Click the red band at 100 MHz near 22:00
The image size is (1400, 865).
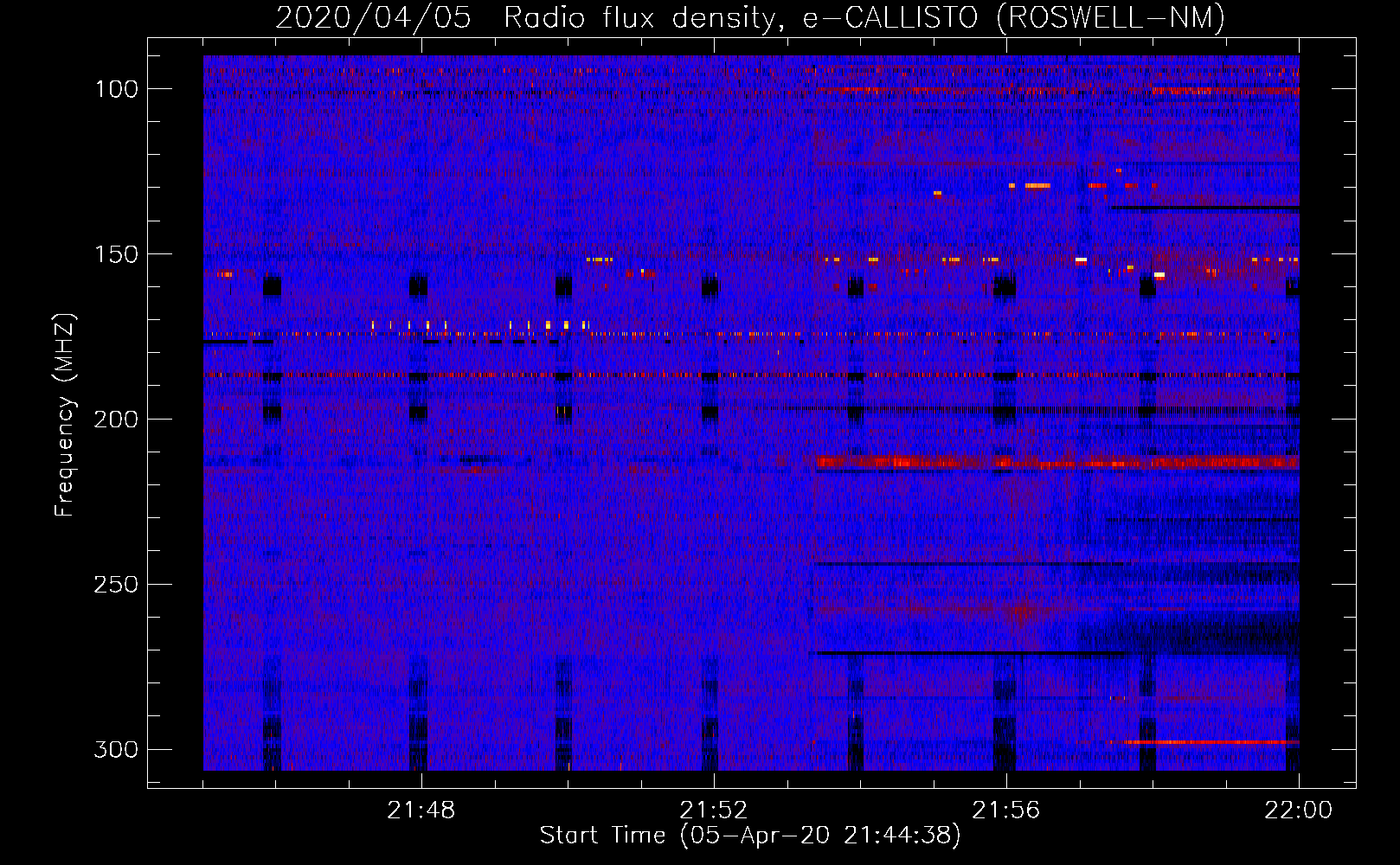coord(1224,90)
